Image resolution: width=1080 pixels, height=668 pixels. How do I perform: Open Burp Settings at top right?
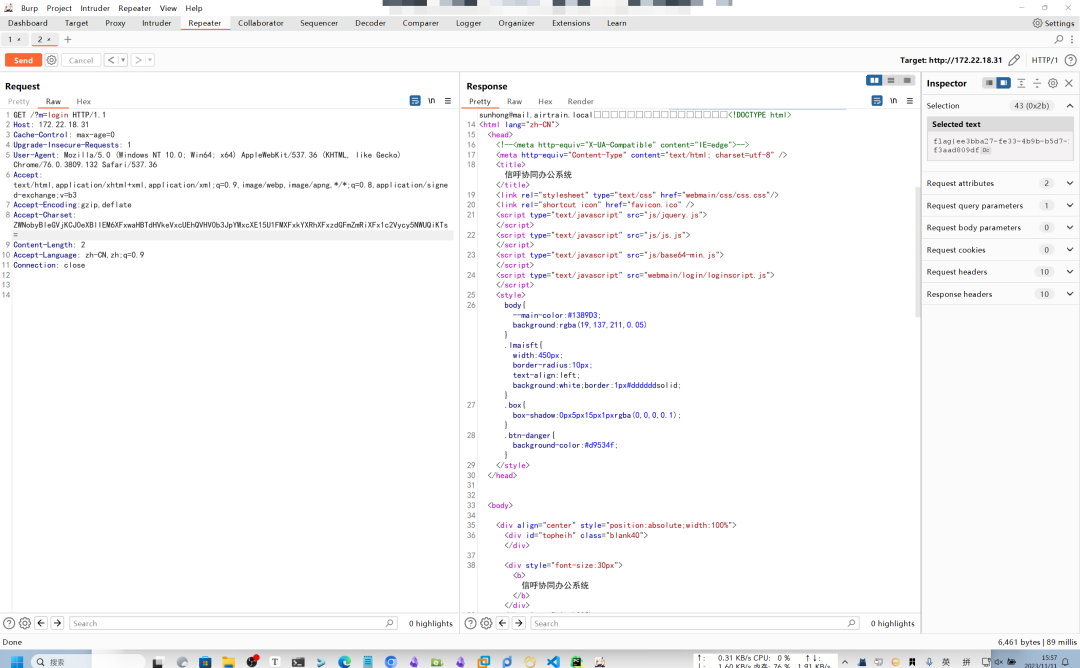1053,23
